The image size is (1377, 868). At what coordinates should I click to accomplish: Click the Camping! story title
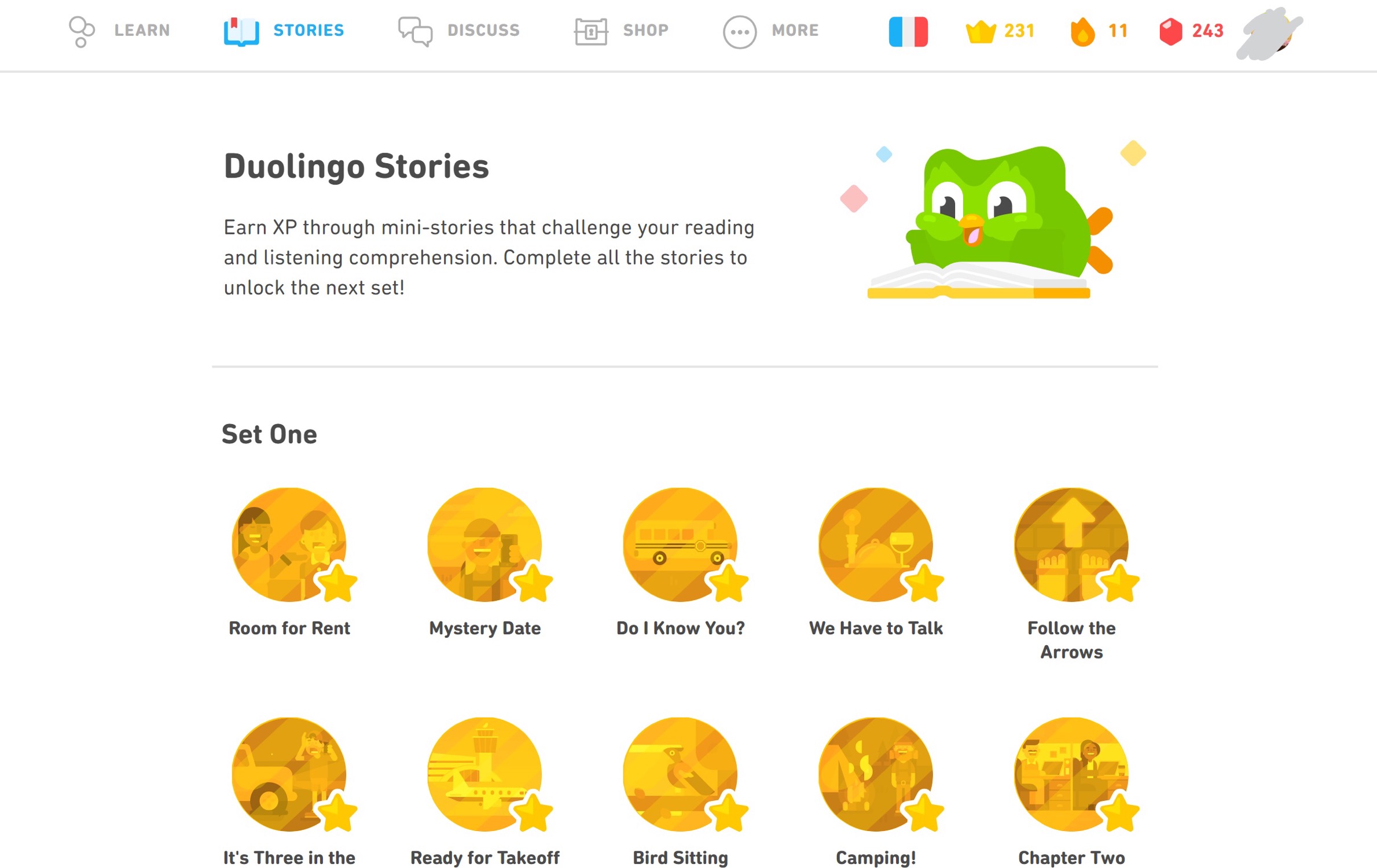point(876,858)
